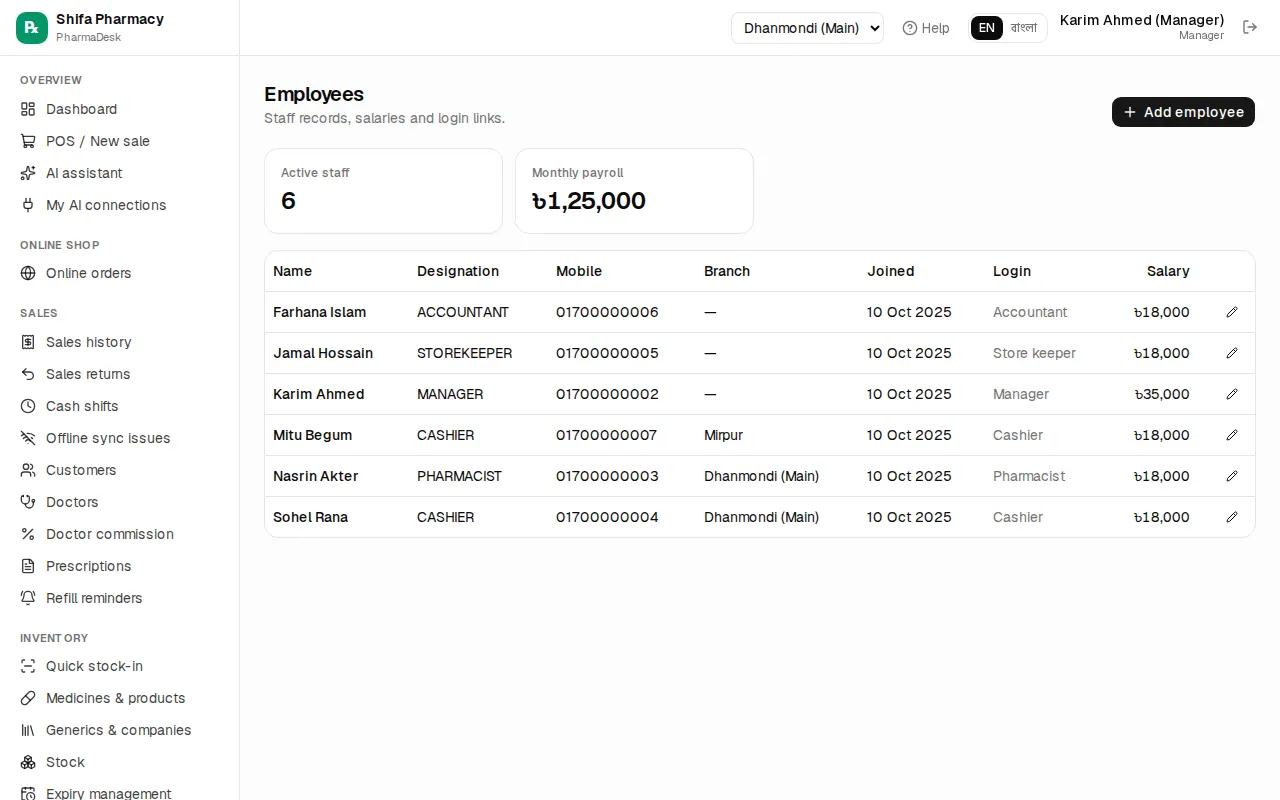Click the Dashboard grid icon in sidebar
Image resolution: width=1280 pixels, height=800 pixels.
(28, 109)
